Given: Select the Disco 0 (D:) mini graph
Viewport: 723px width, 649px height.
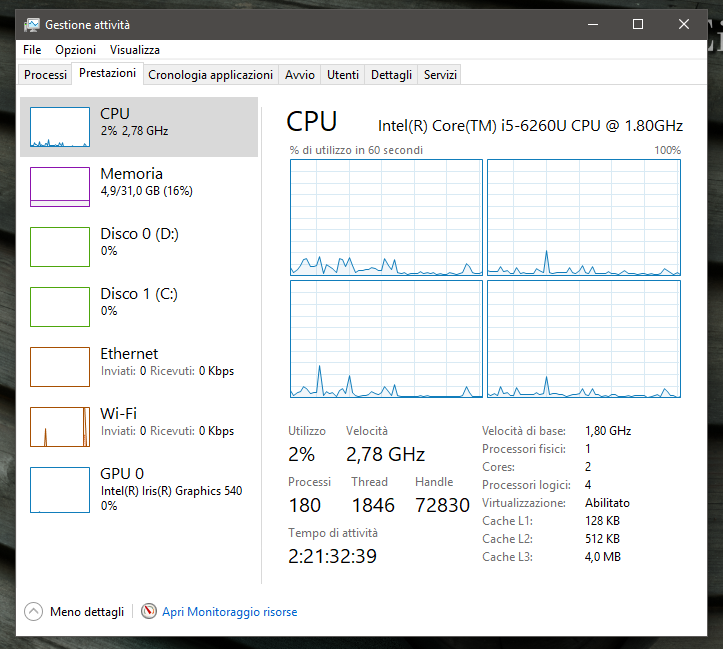Looking at the screenshot, I should (x=60, y=247).
